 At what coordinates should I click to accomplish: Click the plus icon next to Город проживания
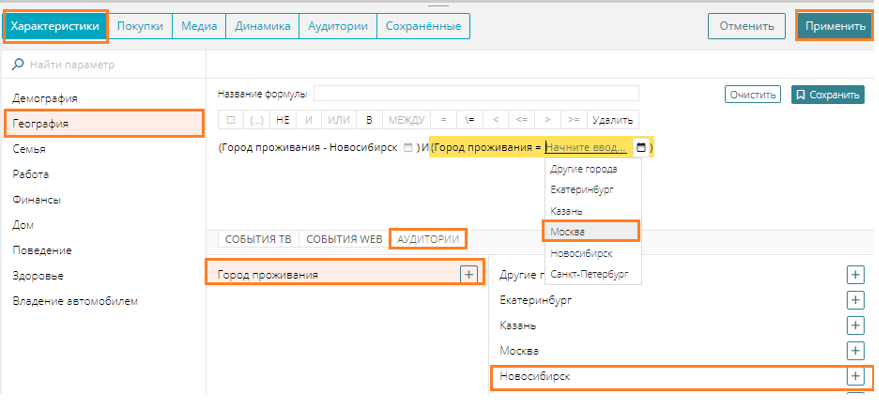[468, 274]
